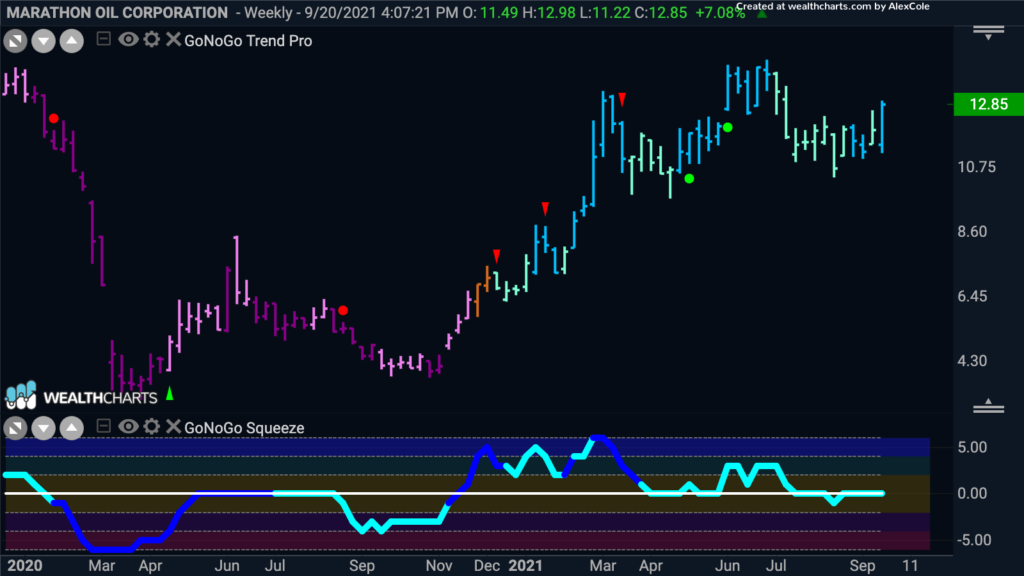Click the red down-triangle in January 2021

[545, 208]
